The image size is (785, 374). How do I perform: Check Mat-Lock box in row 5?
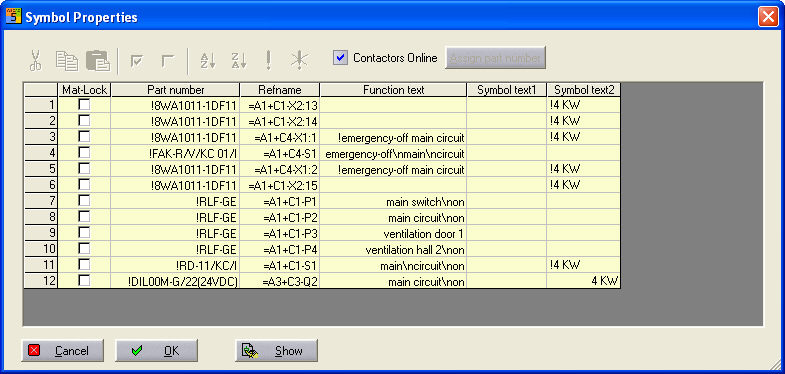pos(85,169)
